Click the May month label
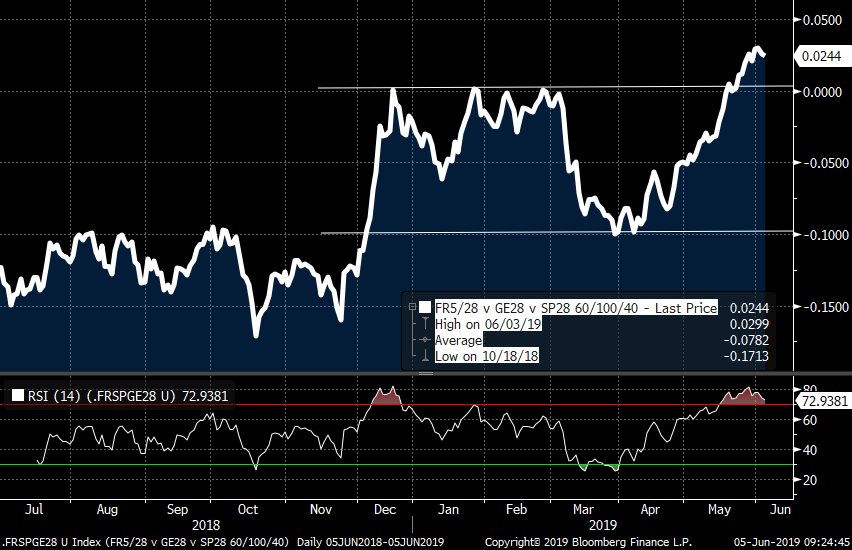The width and height of the screenshot is (852, 550). (719, 509)
